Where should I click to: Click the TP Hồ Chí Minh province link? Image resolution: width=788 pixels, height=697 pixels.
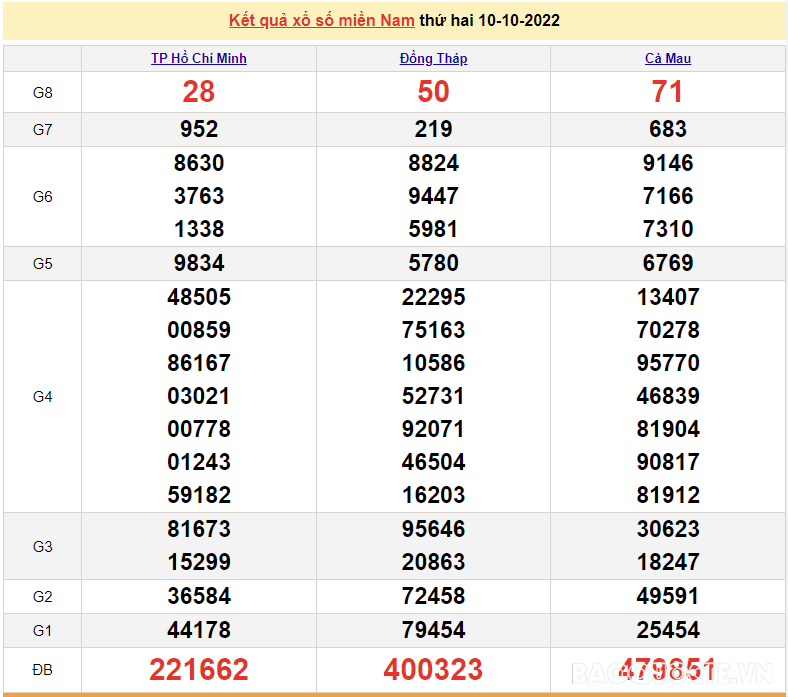(199, 58)
